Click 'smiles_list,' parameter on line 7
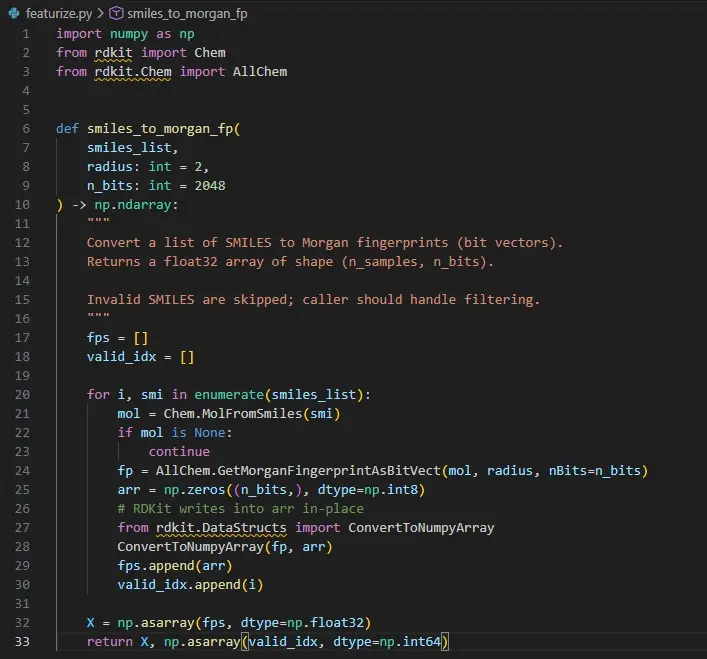This screenshot has width=707, height=659. click(133, 148)
